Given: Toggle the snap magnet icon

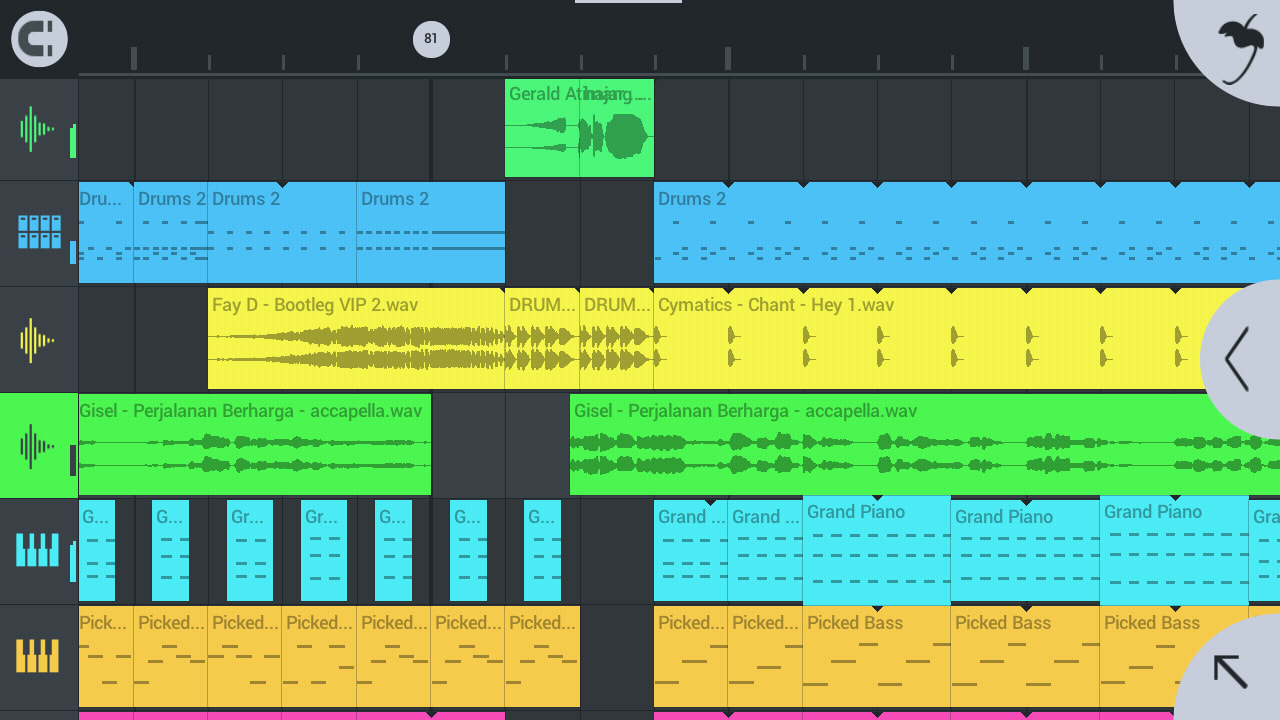Looking at the screenshot, I should [x=39, y=39].
